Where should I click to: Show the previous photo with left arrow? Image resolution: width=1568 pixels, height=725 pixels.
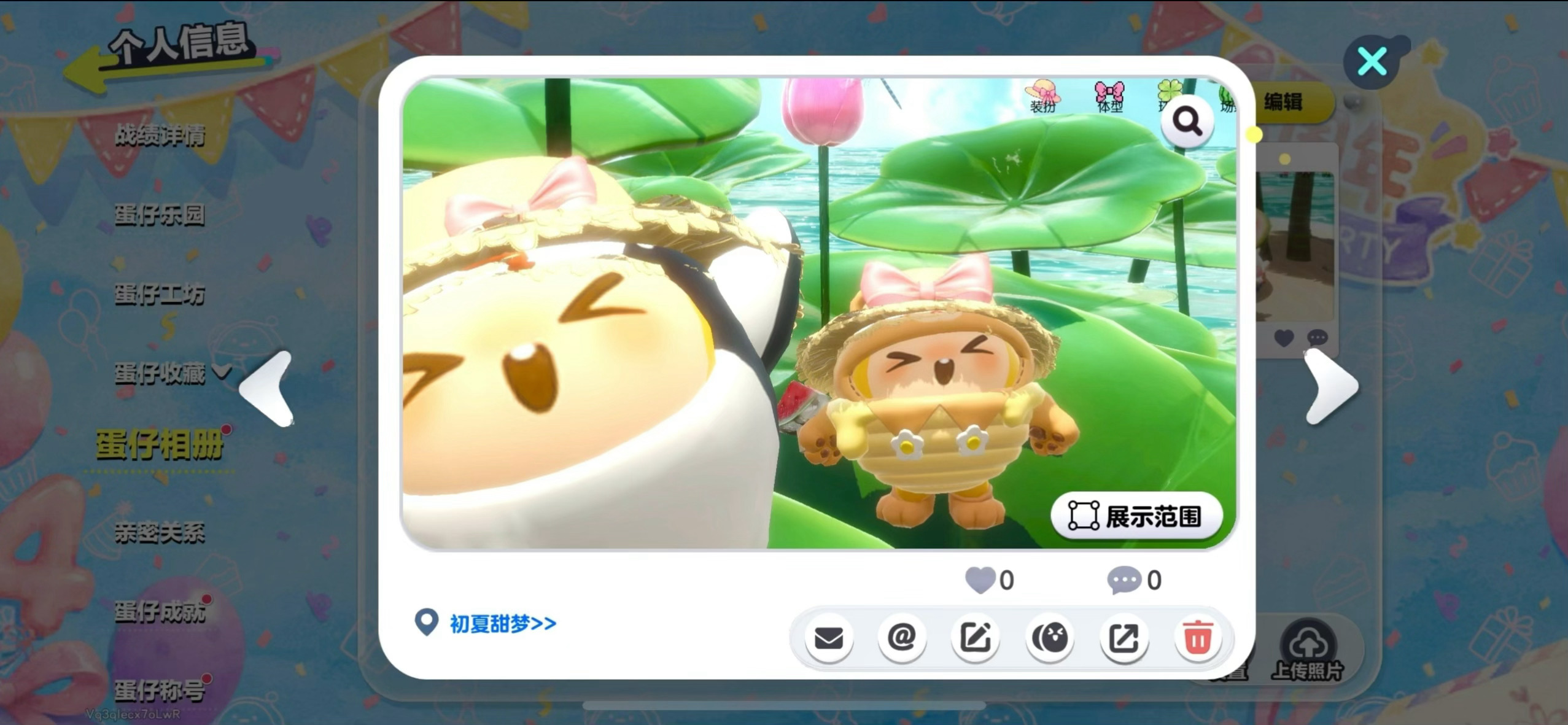267,388
